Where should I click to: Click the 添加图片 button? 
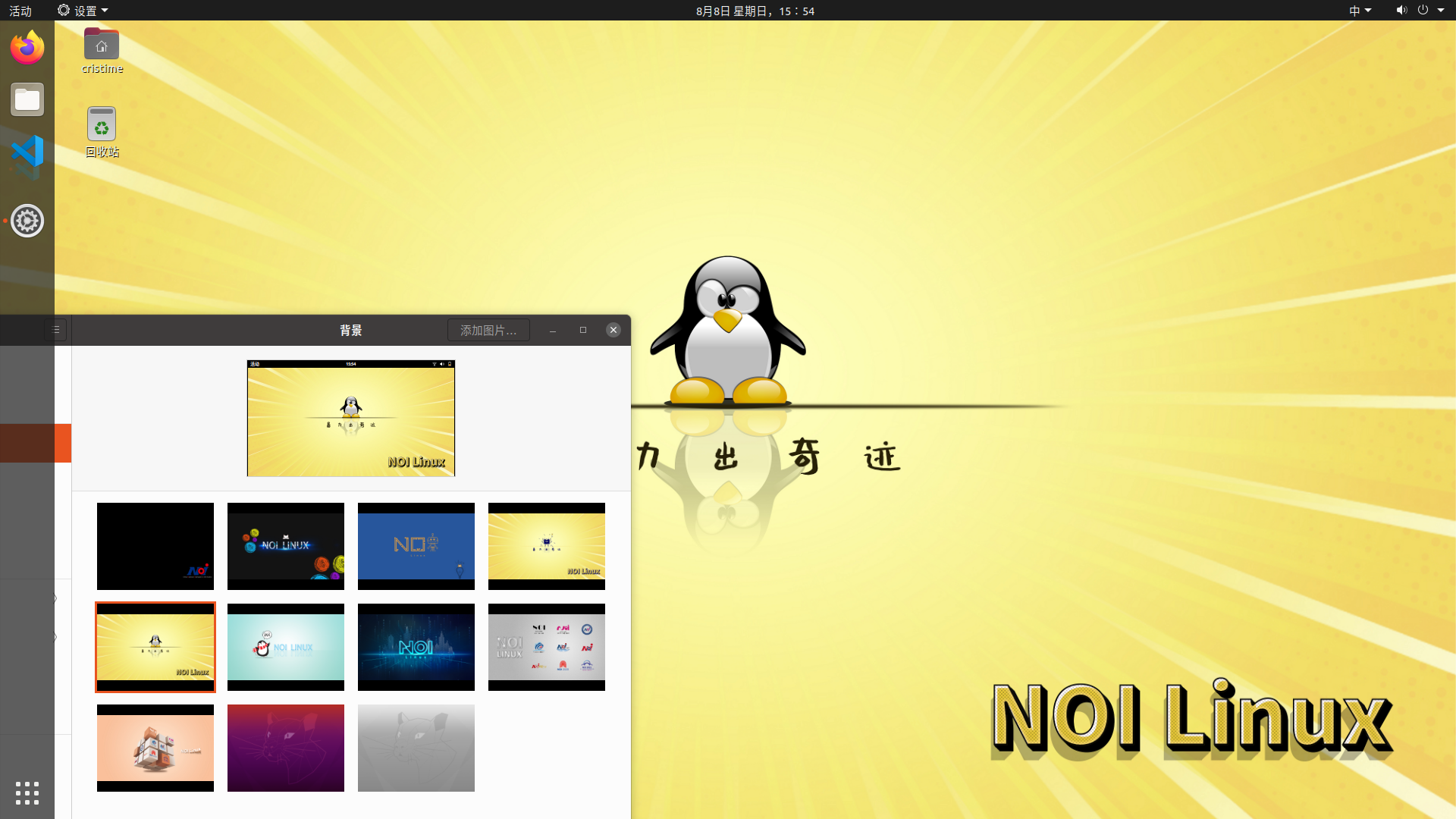pyautogui.click(x=488, y=330)
